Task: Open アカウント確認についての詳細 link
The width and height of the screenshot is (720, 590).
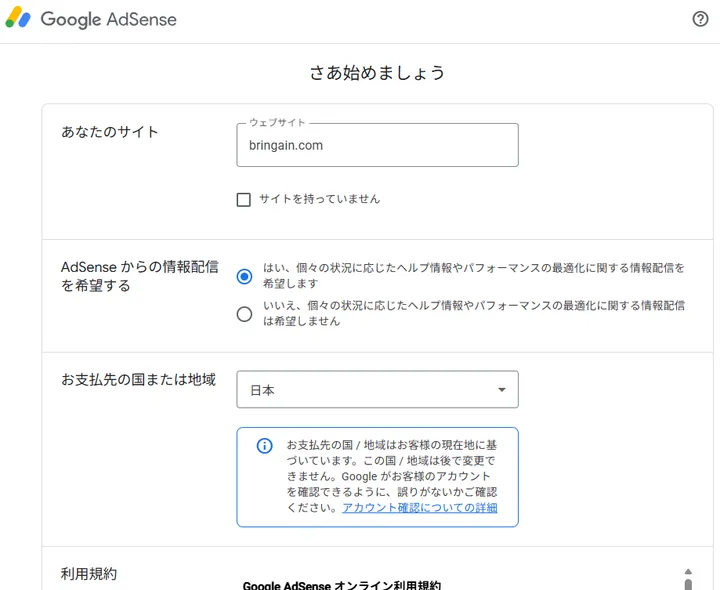Action: (420, 507)
